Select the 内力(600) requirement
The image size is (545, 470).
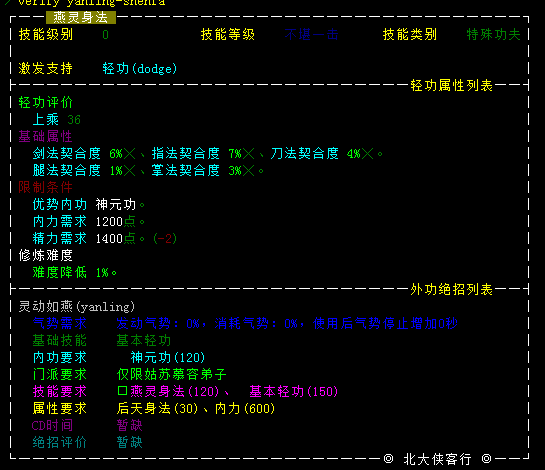245,409
